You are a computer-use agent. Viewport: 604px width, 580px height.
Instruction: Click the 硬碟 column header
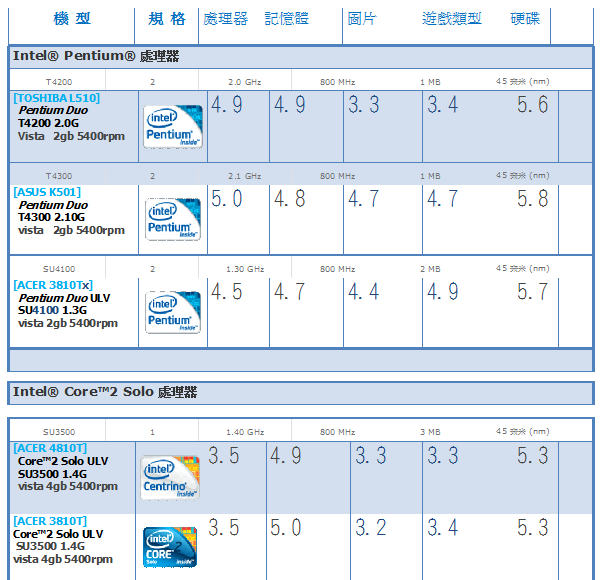click(525, 18)
